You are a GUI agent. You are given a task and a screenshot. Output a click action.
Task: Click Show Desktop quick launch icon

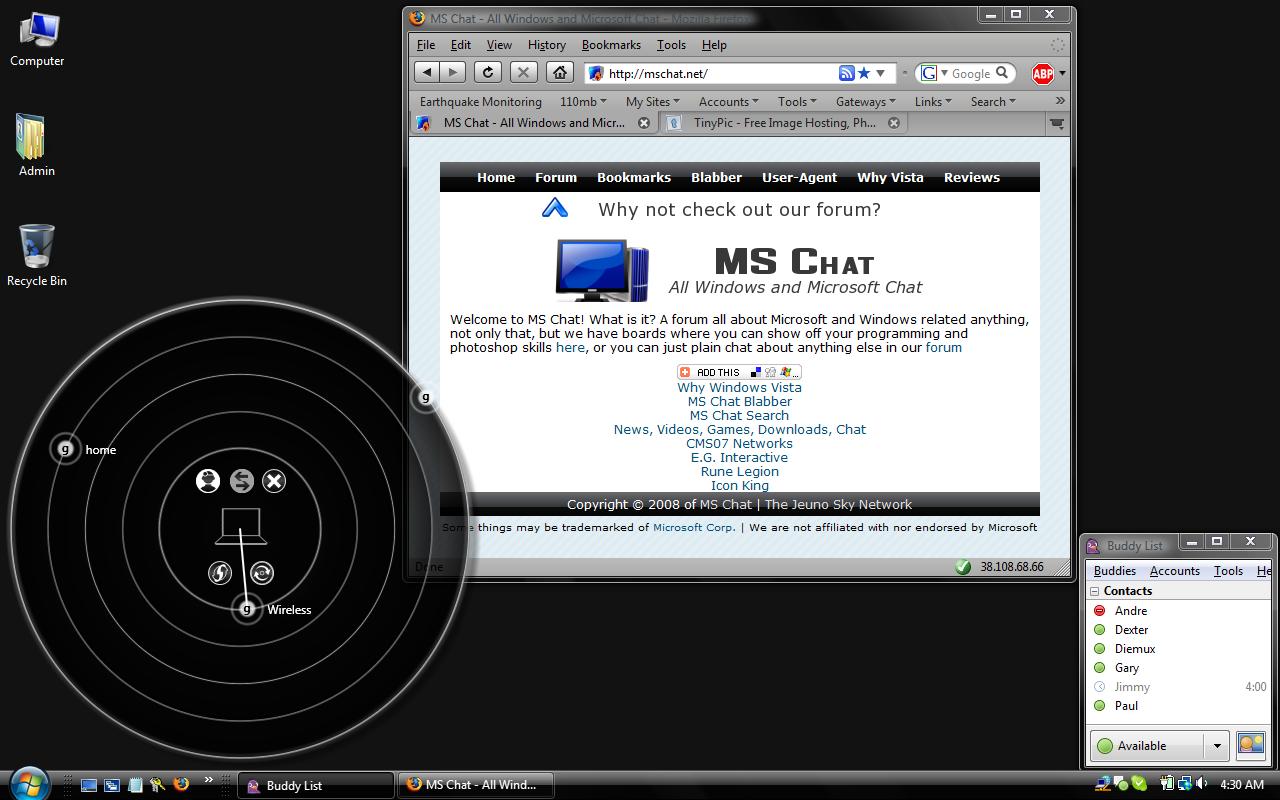[89, 785]
